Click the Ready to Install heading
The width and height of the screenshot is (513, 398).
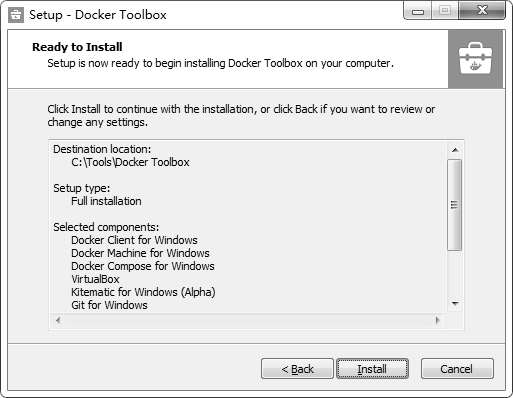point(77,47)
